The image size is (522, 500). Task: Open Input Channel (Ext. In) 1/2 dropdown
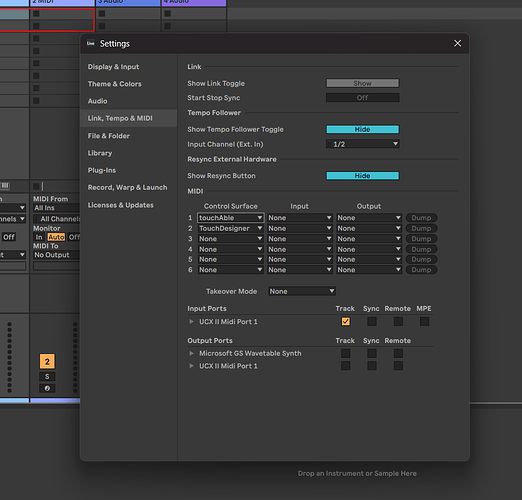click(x=362, y=144)
